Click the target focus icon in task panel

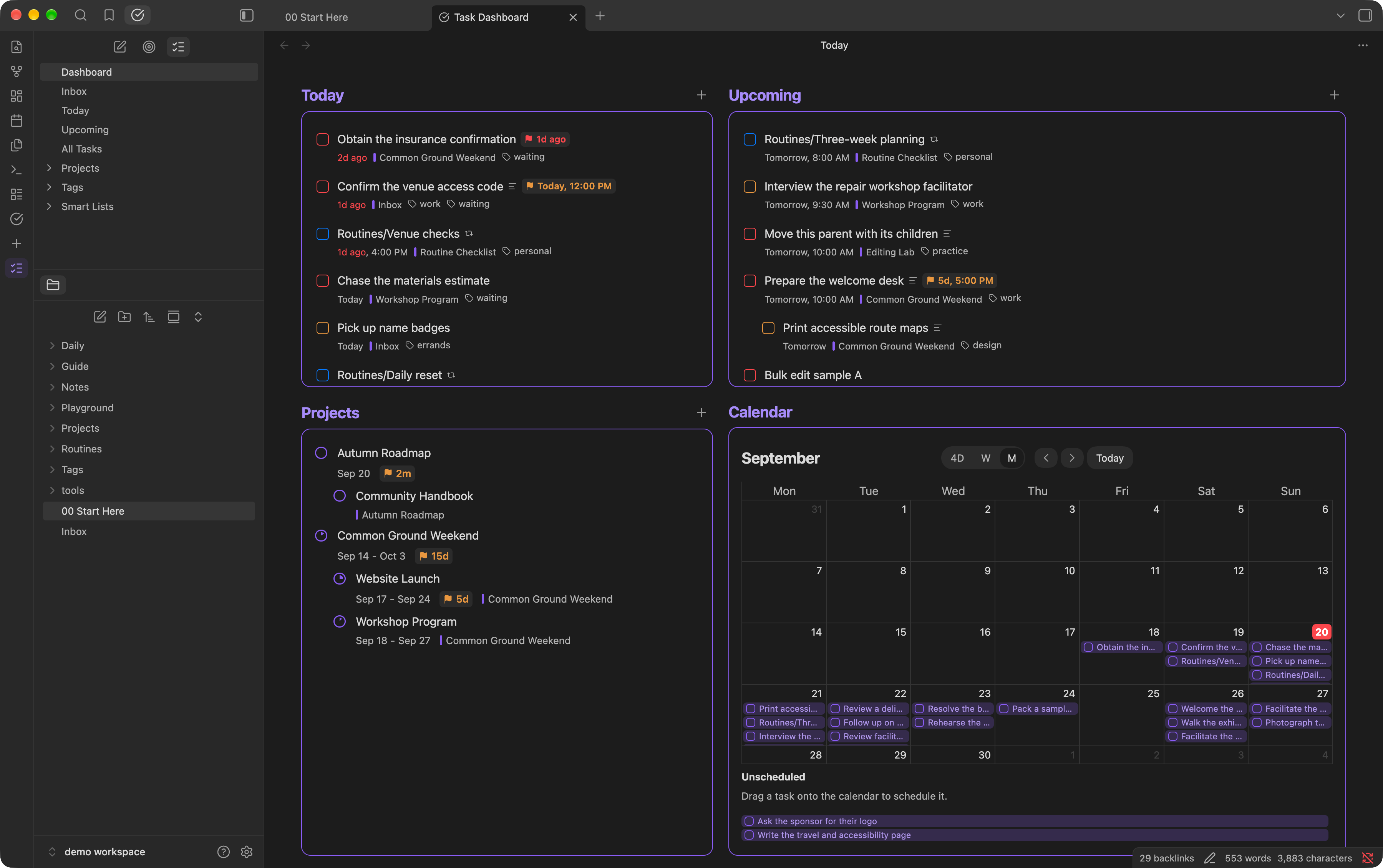coord(149,47)
